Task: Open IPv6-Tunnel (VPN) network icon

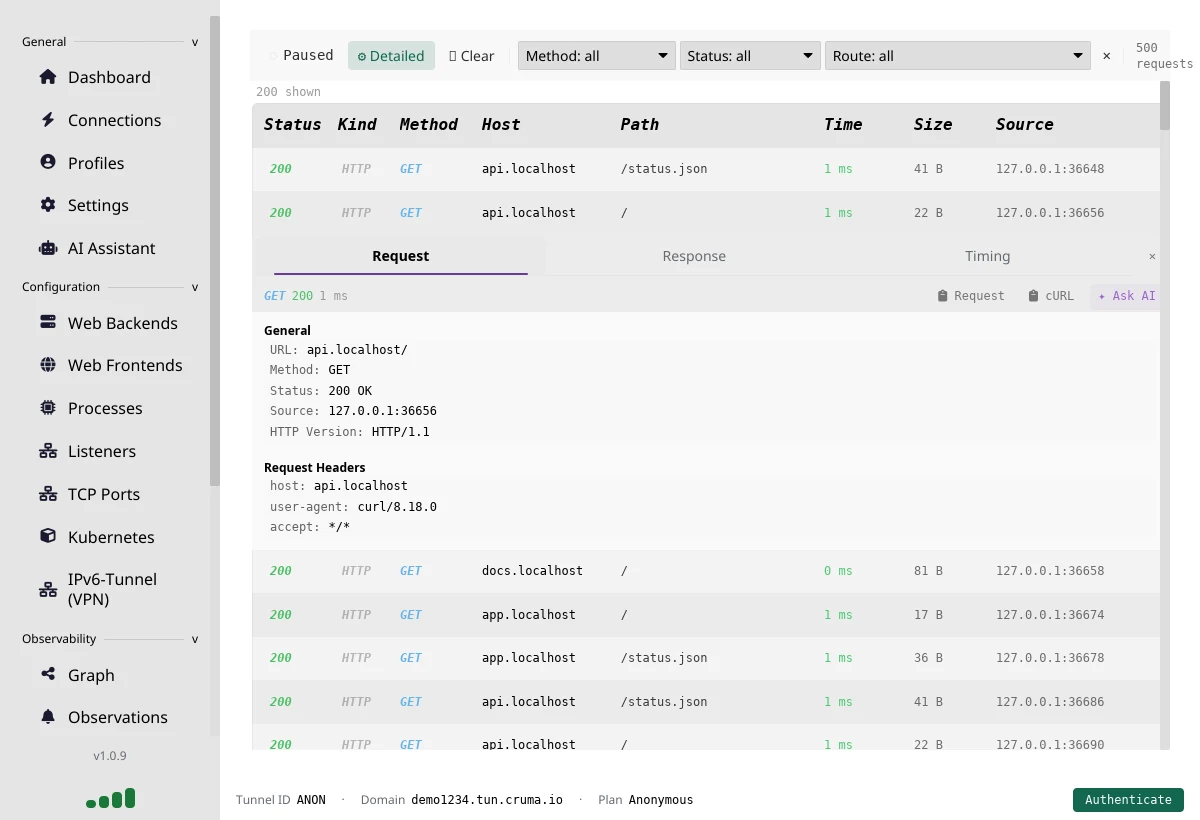Action: (x=47, y=589)
